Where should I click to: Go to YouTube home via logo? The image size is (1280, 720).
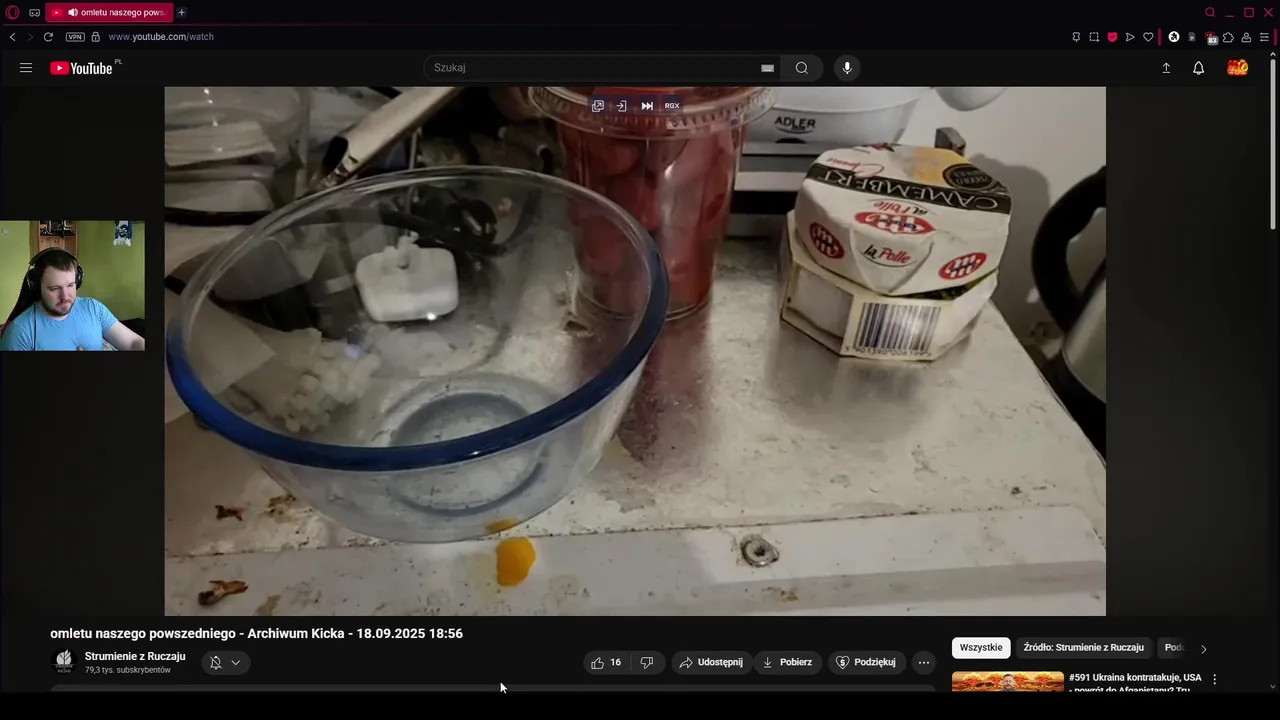click(82, 68)
